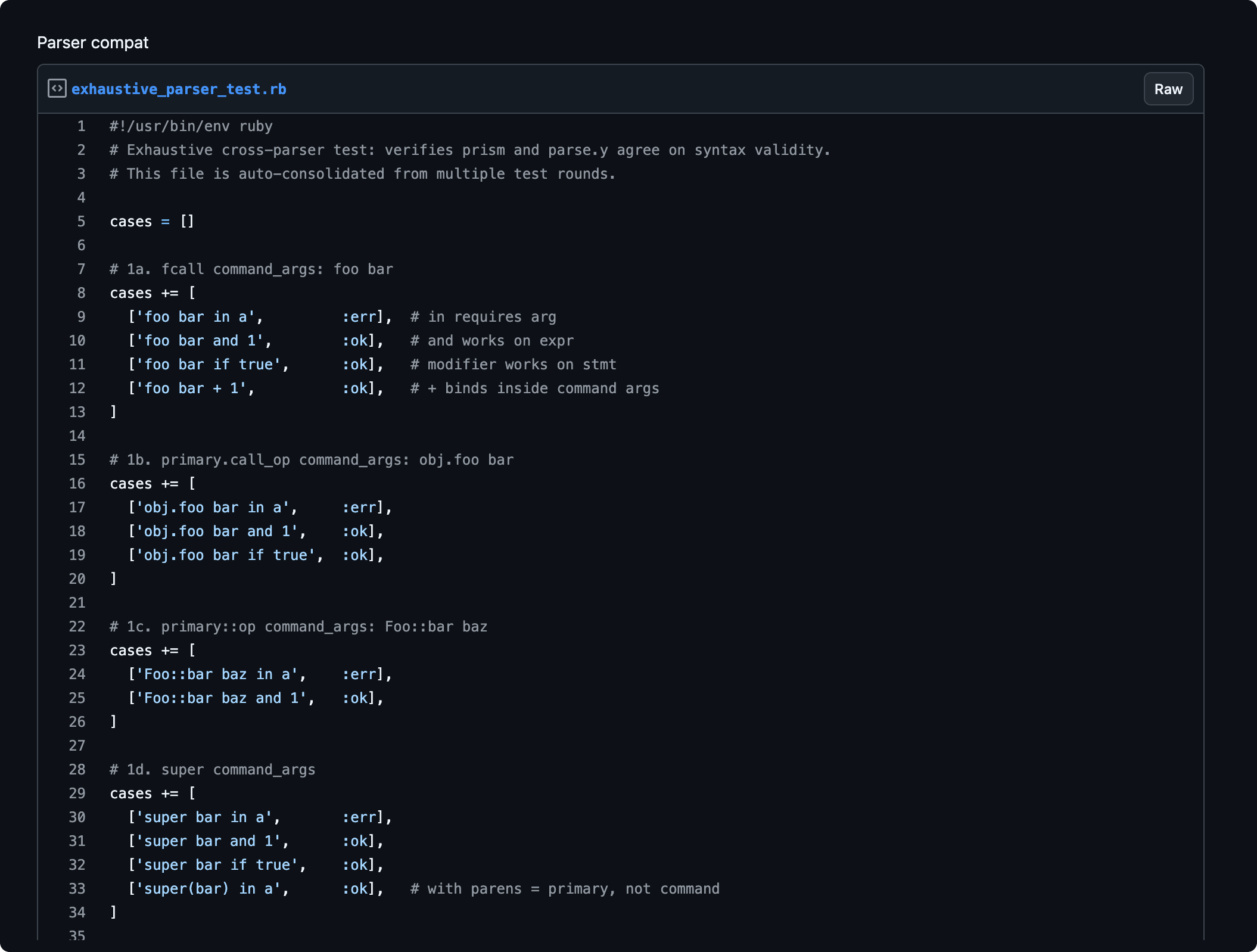This screenshot has height=952, width=1257.
Task: Click the '# in requires arg' comment
Action: 483,317
